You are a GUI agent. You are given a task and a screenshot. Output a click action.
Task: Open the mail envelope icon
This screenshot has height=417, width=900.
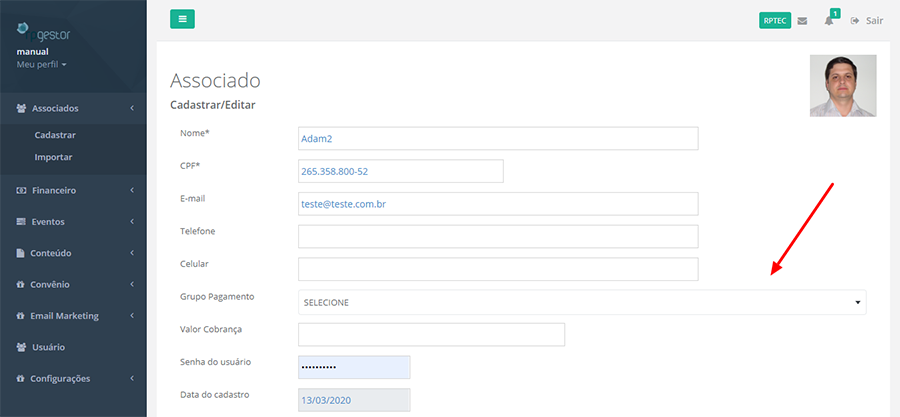pyautogui.click(x=802, y=20)
